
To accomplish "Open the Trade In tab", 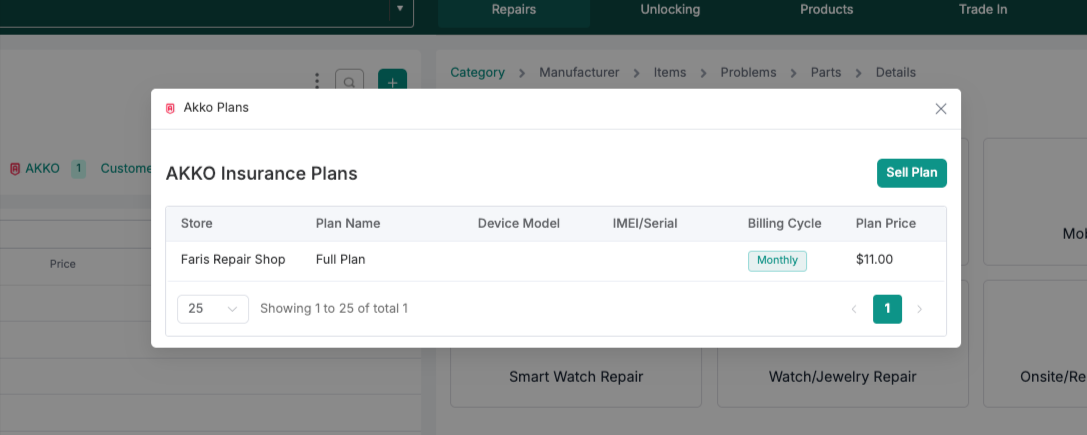I will click(983, 10).
